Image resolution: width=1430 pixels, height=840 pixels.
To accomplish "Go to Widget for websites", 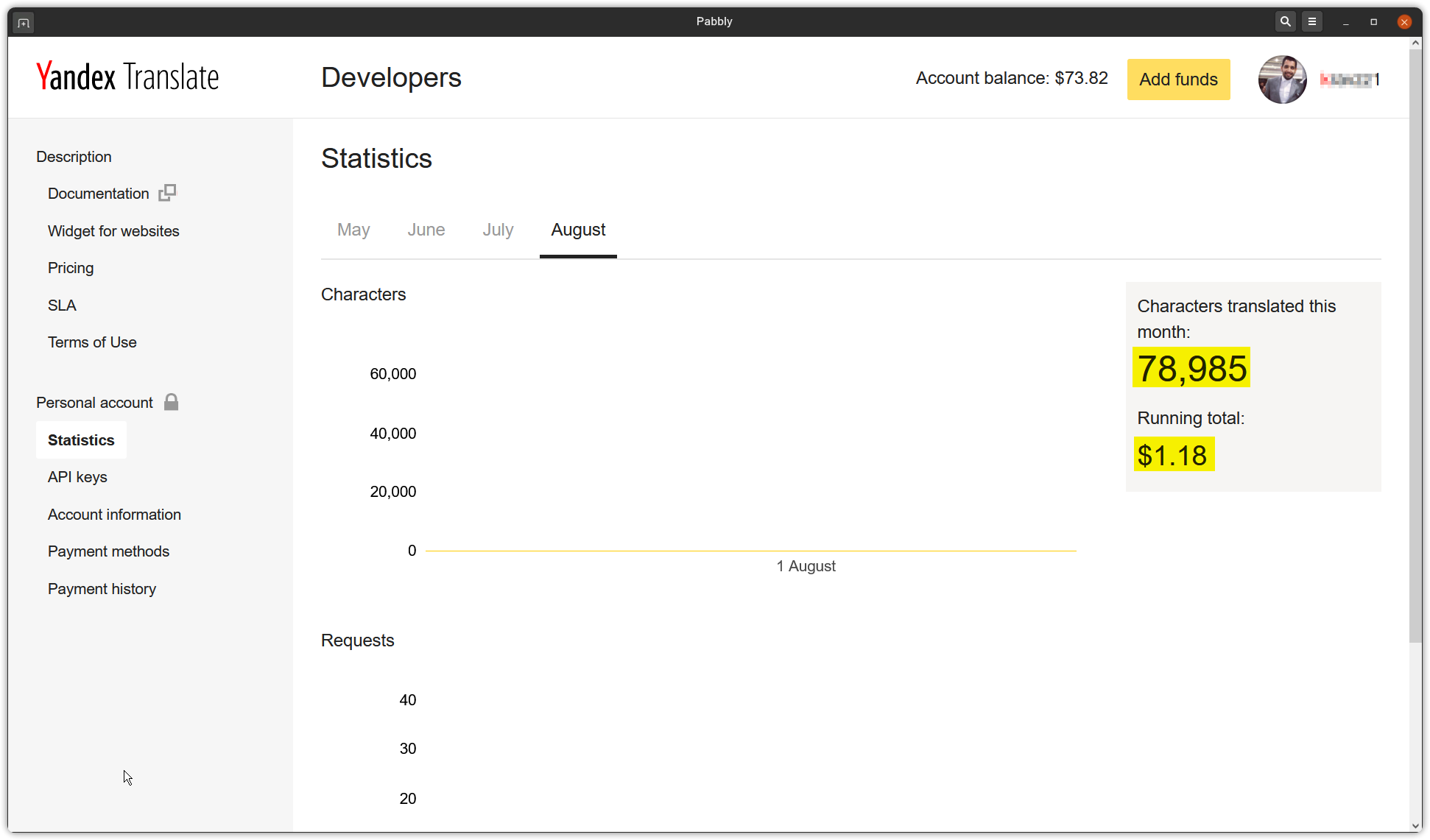I will click(x=113, y=231).
